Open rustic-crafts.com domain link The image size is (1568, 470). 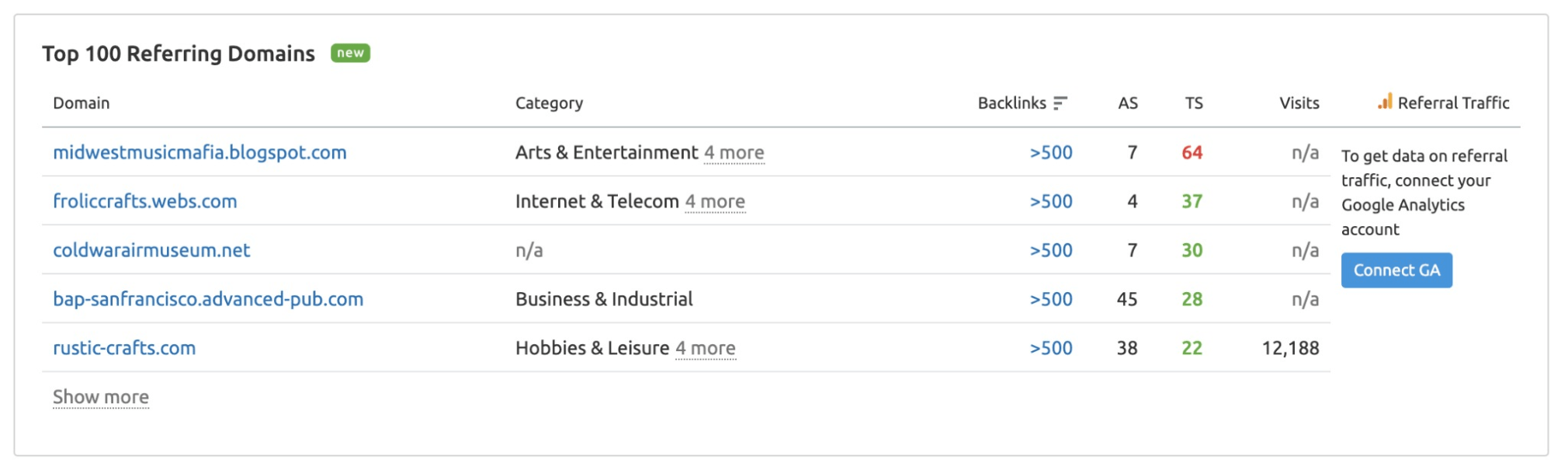pos(124,348)
